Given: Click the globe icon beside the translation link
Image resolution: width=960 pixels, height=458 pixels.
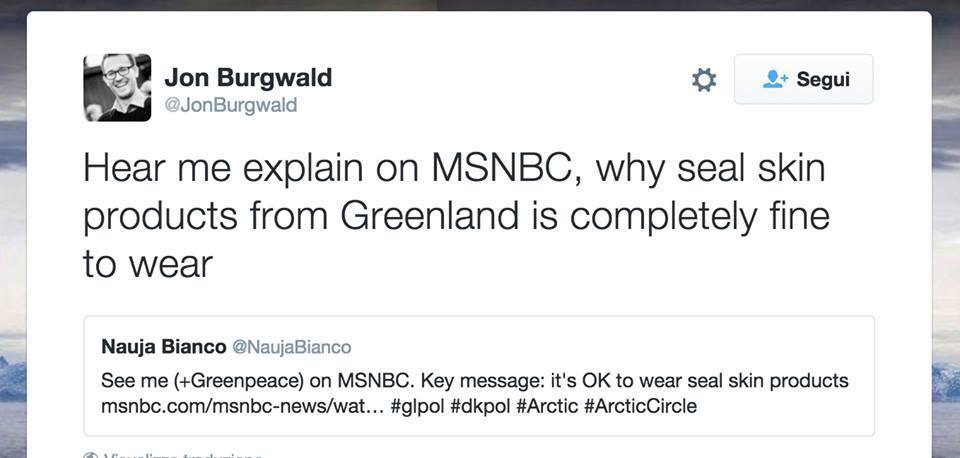Looking at the screenshot, I should [x=90, y=455].
